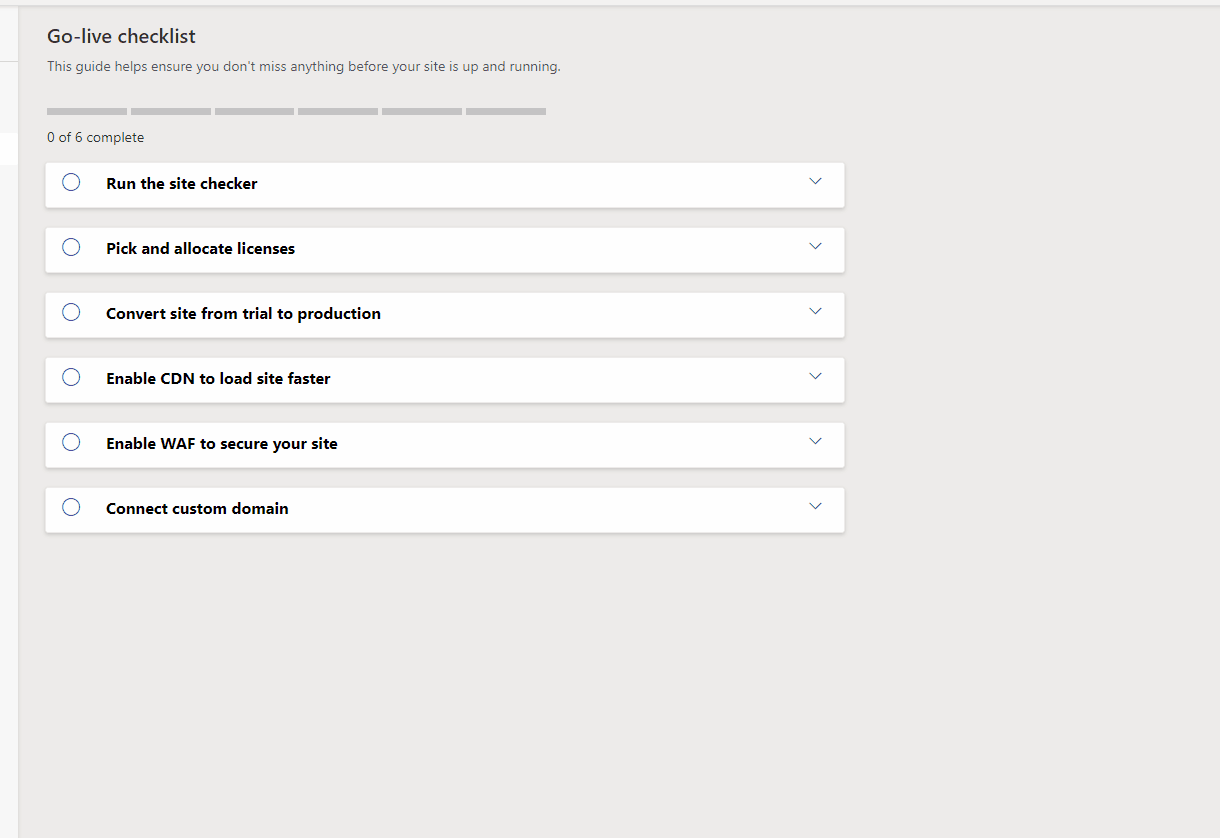Viewport: 1220px width, 838px height.
Task: Click the Run the site checker title
Action: [x=182, y=184]
